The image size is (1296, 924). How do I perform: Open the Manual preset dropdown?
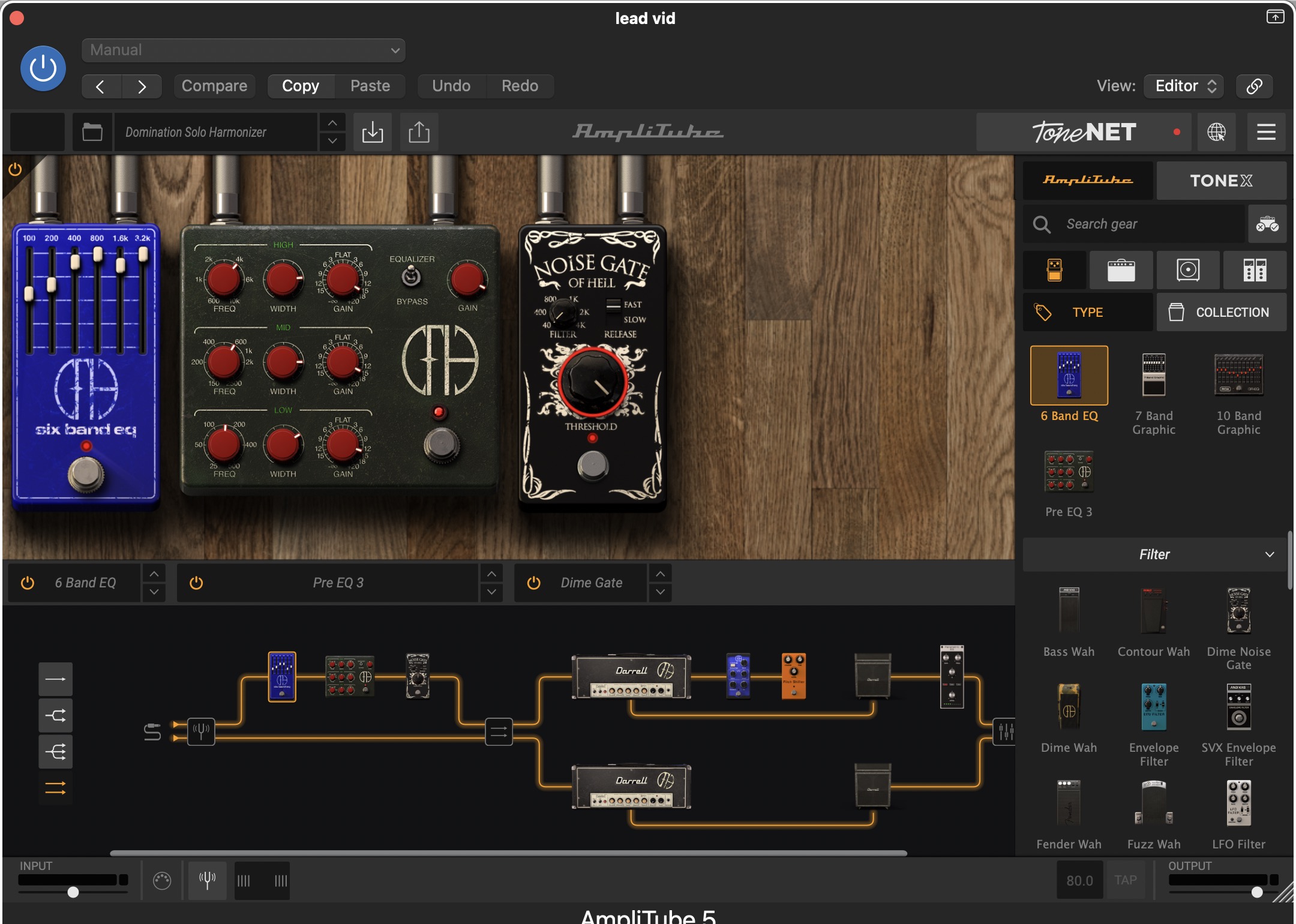pos(243,50)
